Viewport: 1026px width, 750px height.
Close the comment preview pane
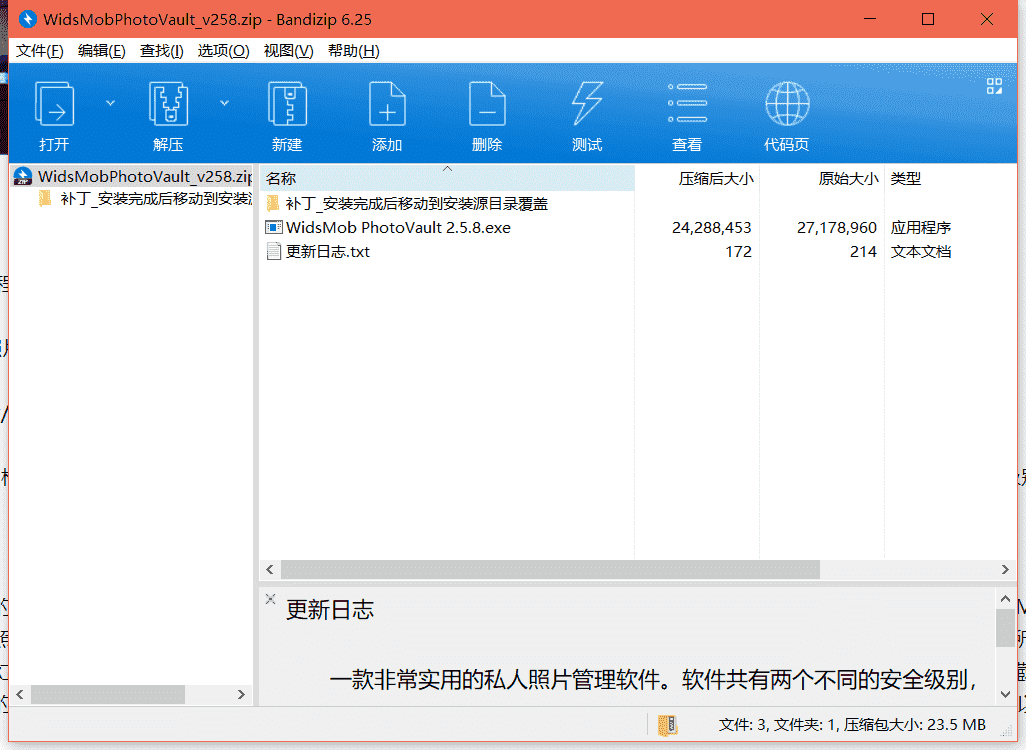[270, 599]
